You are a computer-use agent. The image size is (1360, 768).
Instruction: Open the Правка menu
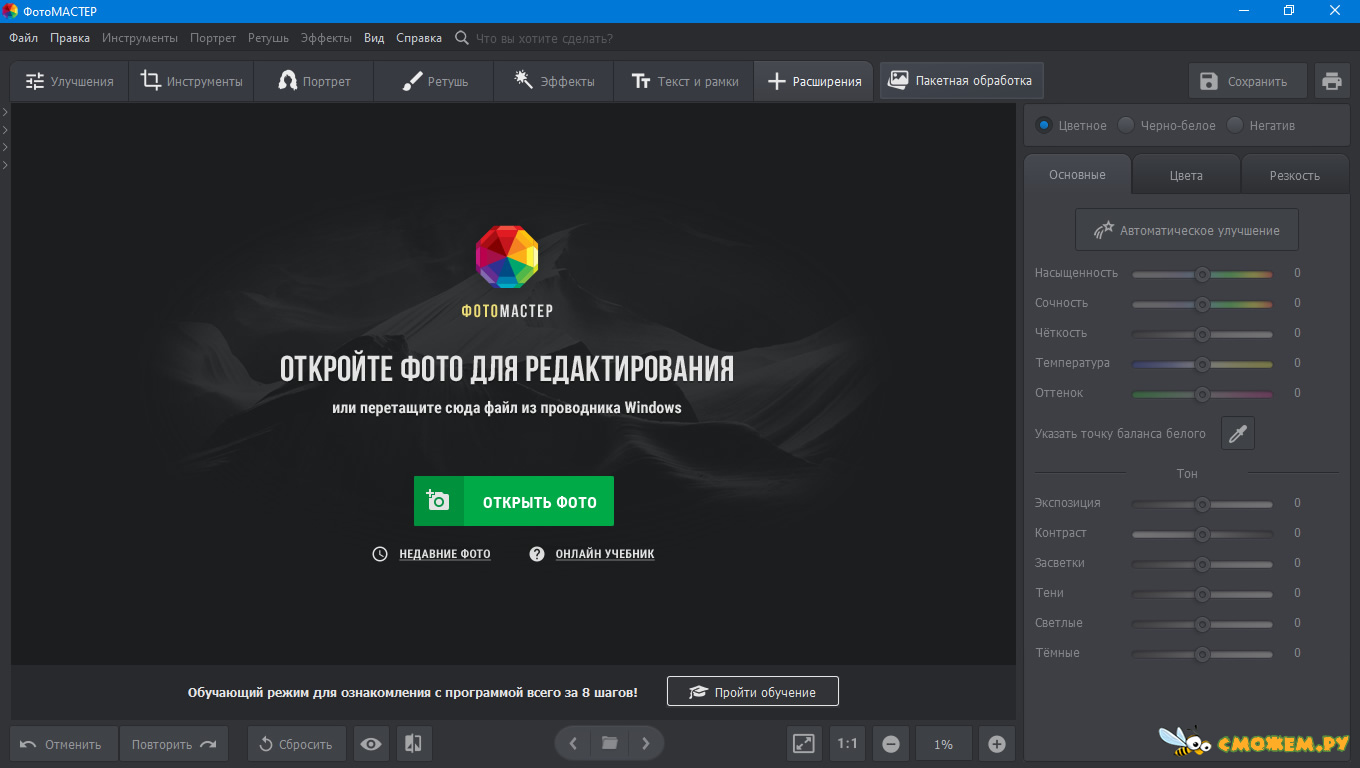click(x=70, y=38)
